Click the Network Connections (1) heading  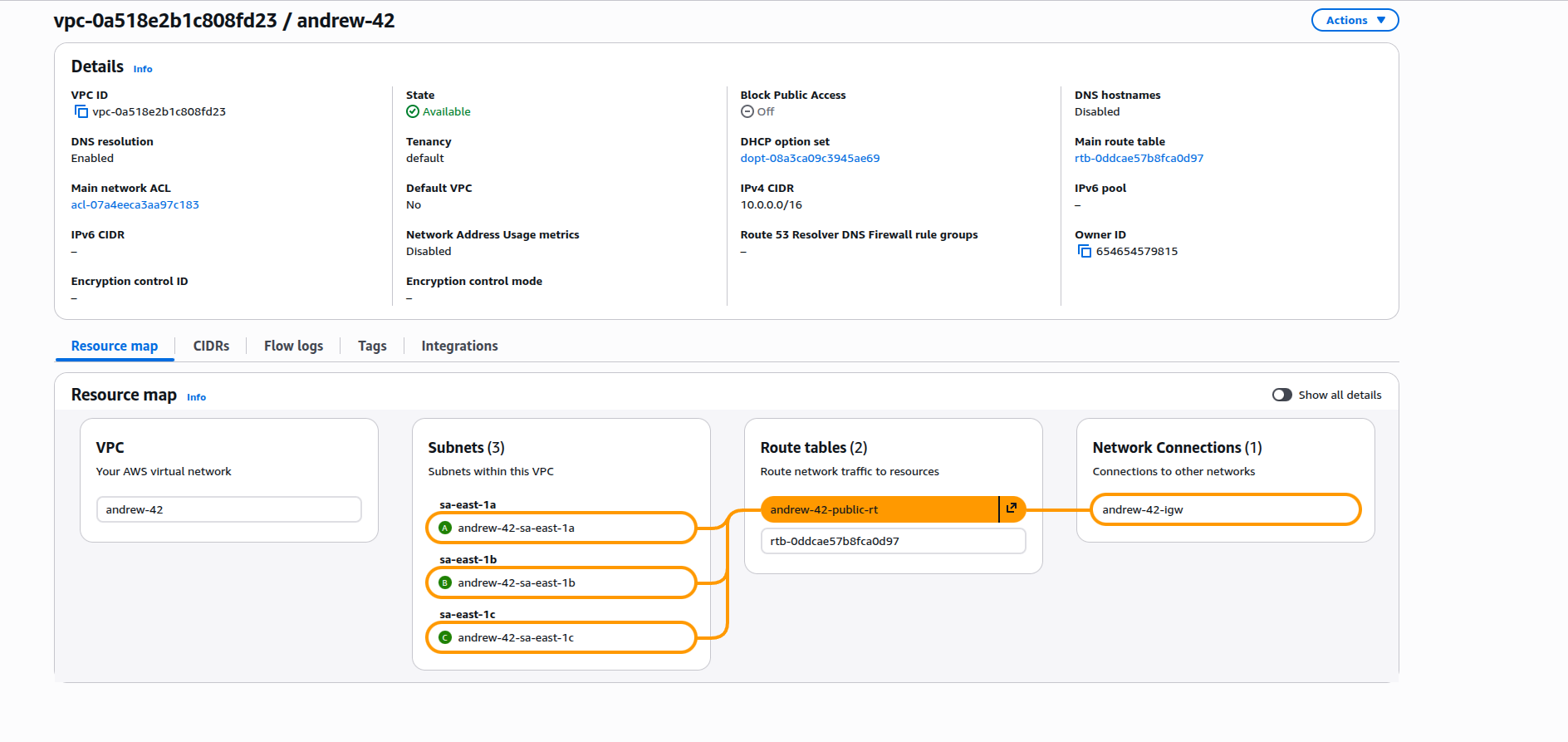pyautogui.click(x=1178, y=447)
